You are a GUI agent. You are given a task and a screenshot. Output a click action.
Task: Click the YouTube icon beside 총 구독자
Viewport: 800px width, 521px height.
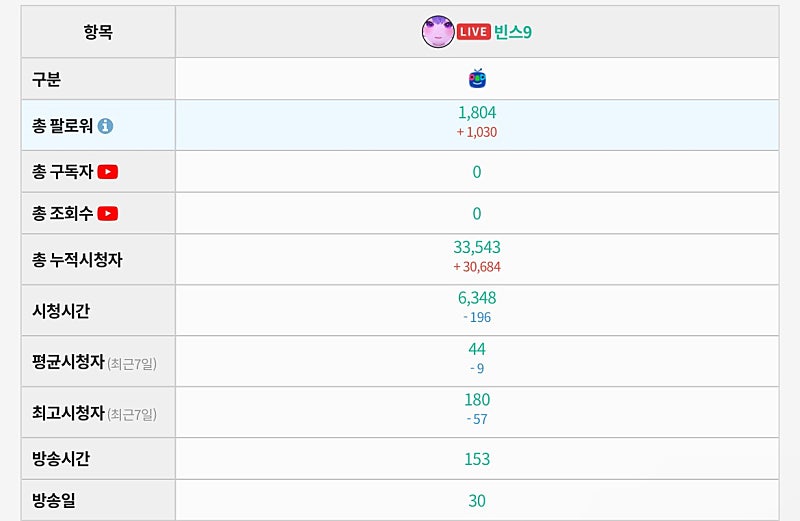(108, 172)
